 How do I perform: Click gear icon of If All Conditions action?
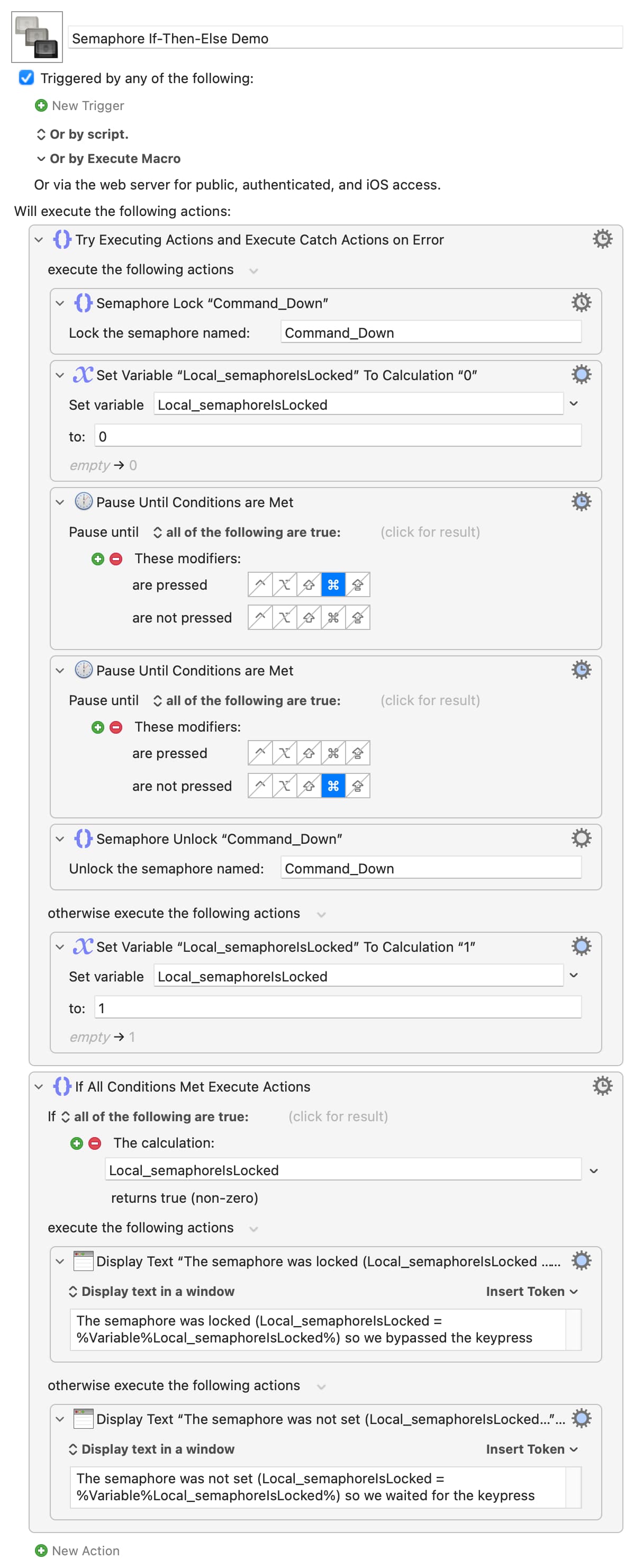pos(602,1085)
